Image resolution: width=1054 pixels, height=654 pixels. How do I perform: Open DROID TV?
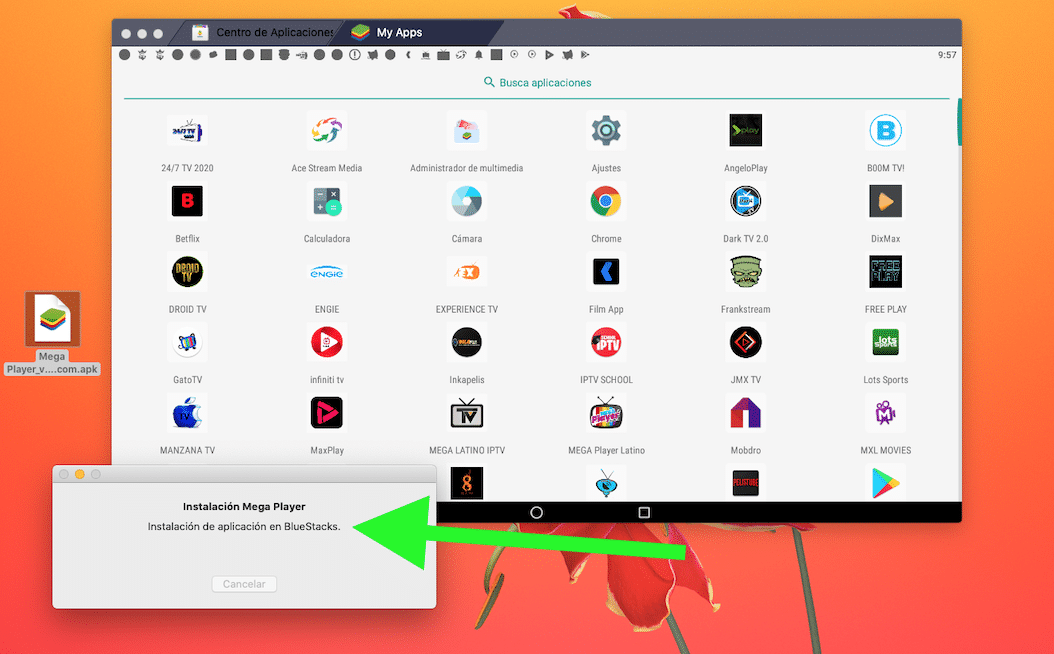point(187,271)
